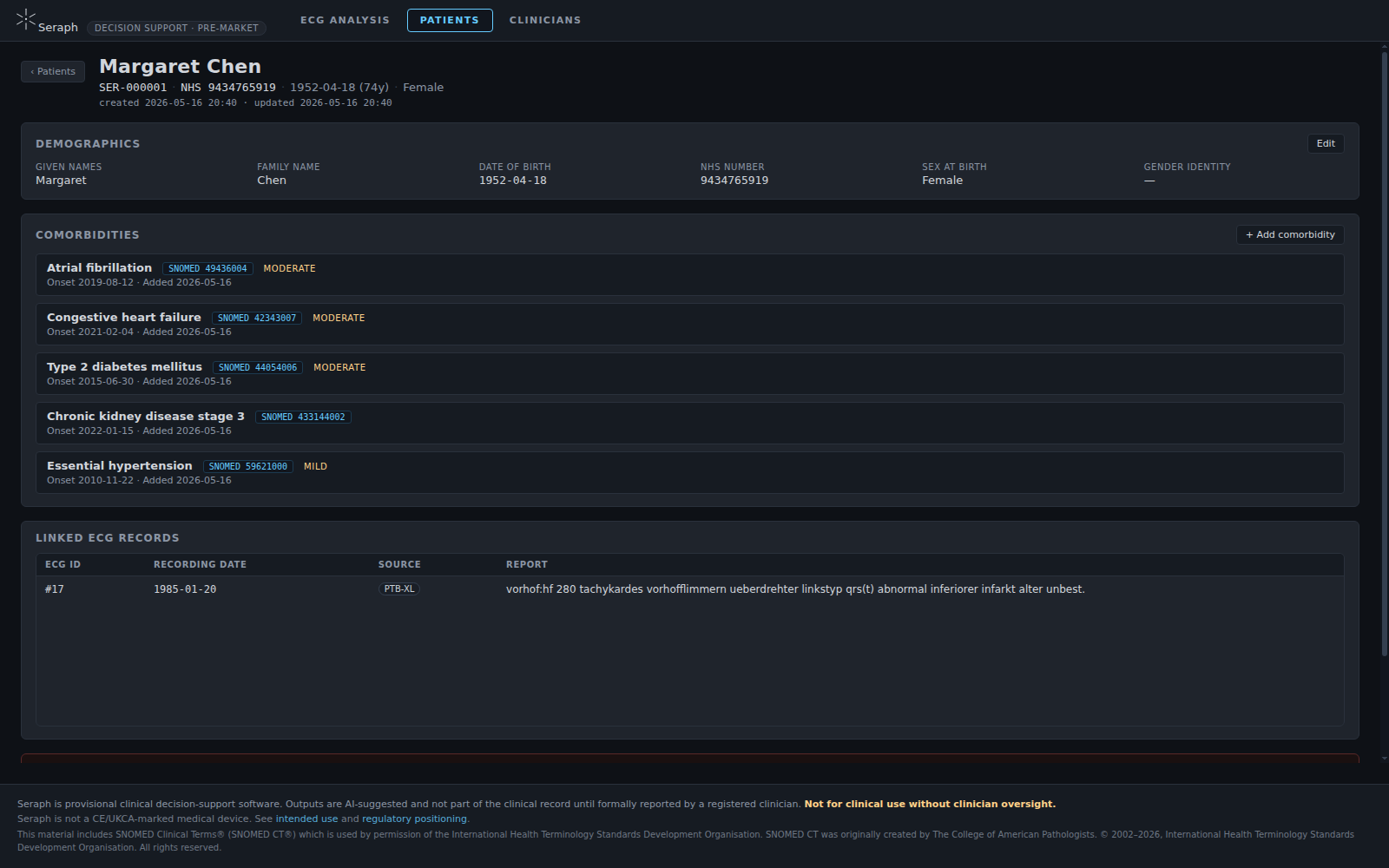Open ECG record #17

pyautogui.click(x=689, y=589)
